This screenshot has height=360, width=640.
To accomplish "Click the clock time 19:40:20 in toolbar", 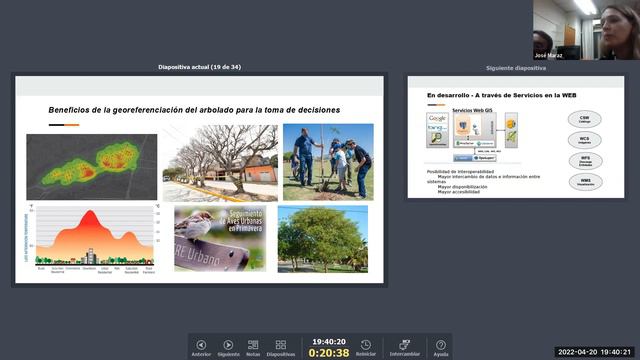I will [x=329, y=342].
